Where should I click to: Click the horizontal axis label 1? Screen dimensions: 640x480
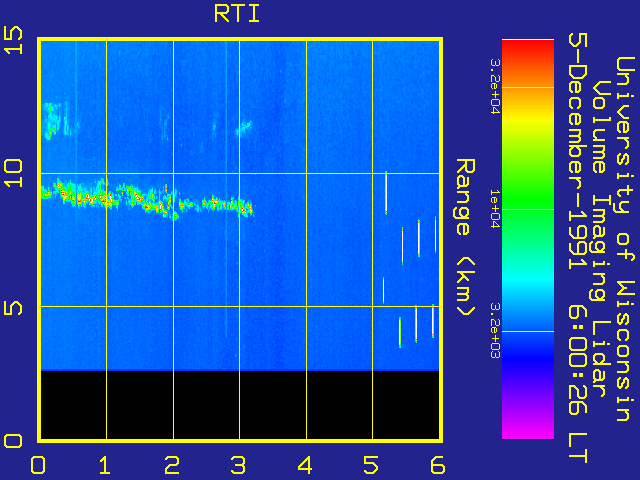tap(105, 465)
